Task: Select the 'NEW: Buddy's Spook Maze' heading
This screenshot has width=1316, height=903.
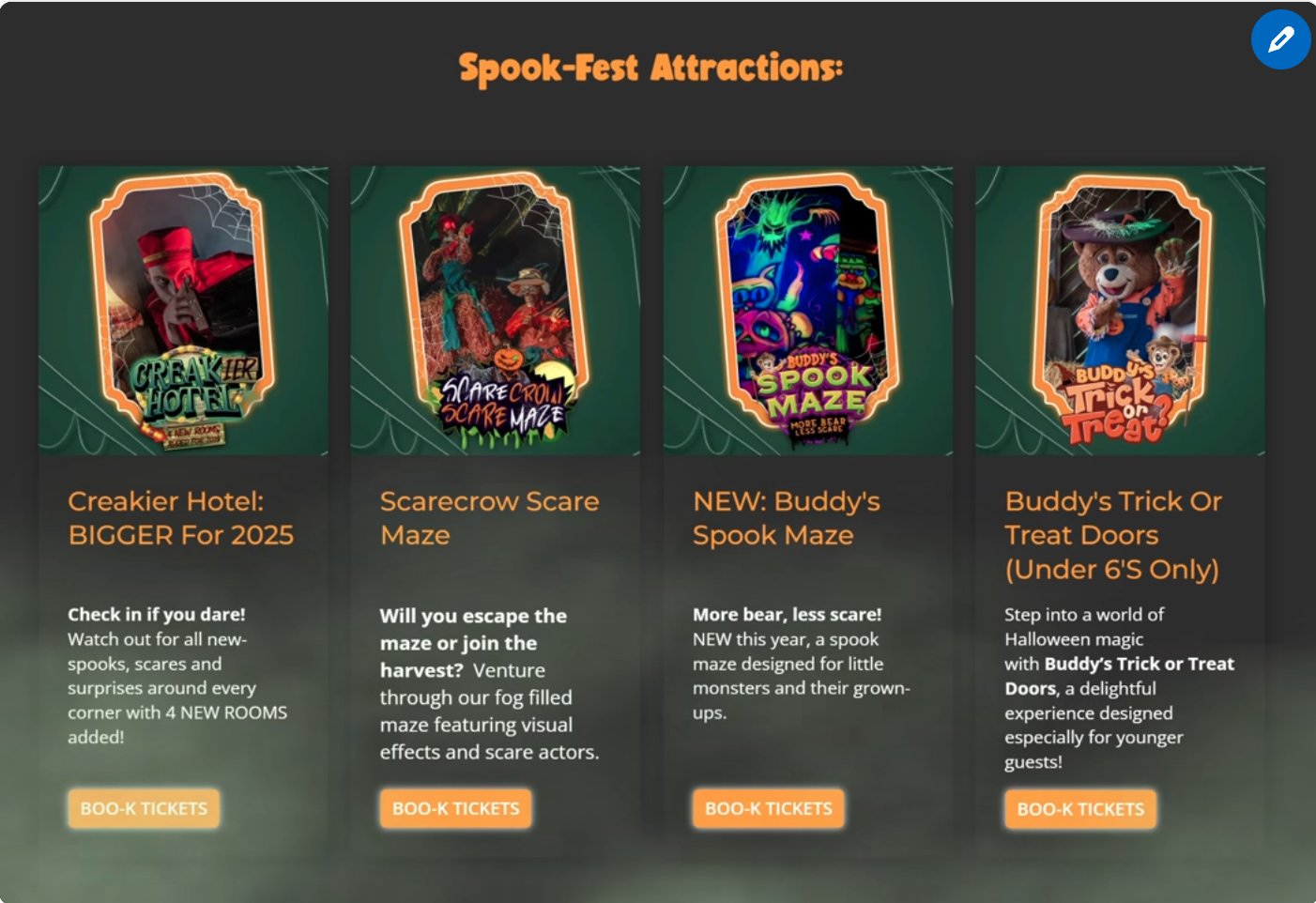Action: click(787, 518)
